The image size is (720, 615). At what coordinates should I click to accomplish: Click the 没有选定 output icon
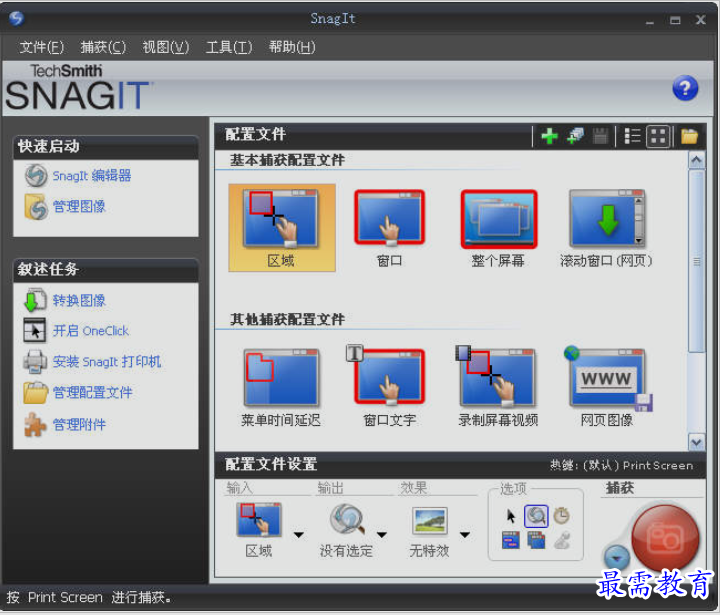tap(347, 520)
